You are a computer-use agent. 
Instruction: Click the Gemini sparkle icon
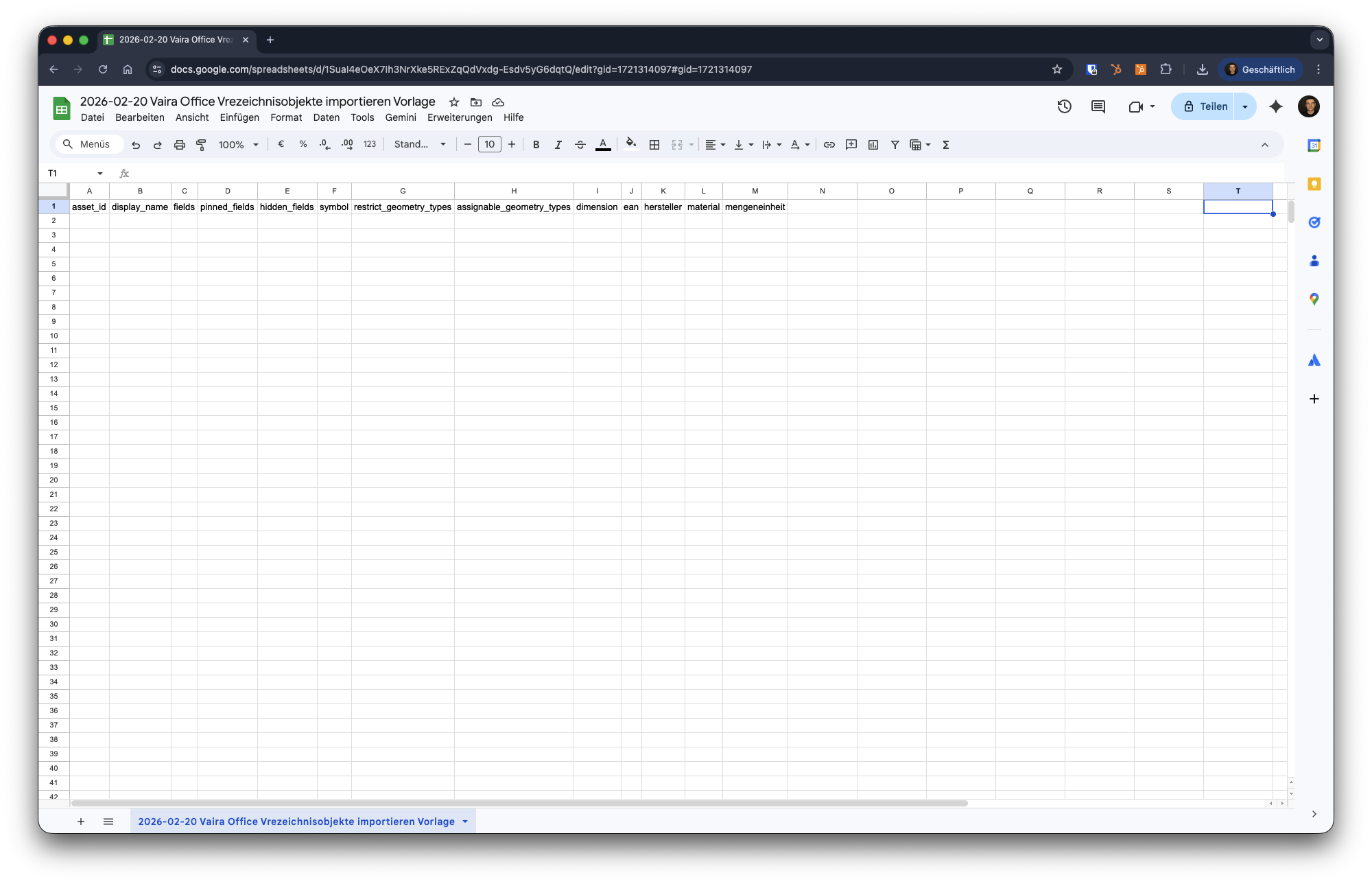(1275, 106)
